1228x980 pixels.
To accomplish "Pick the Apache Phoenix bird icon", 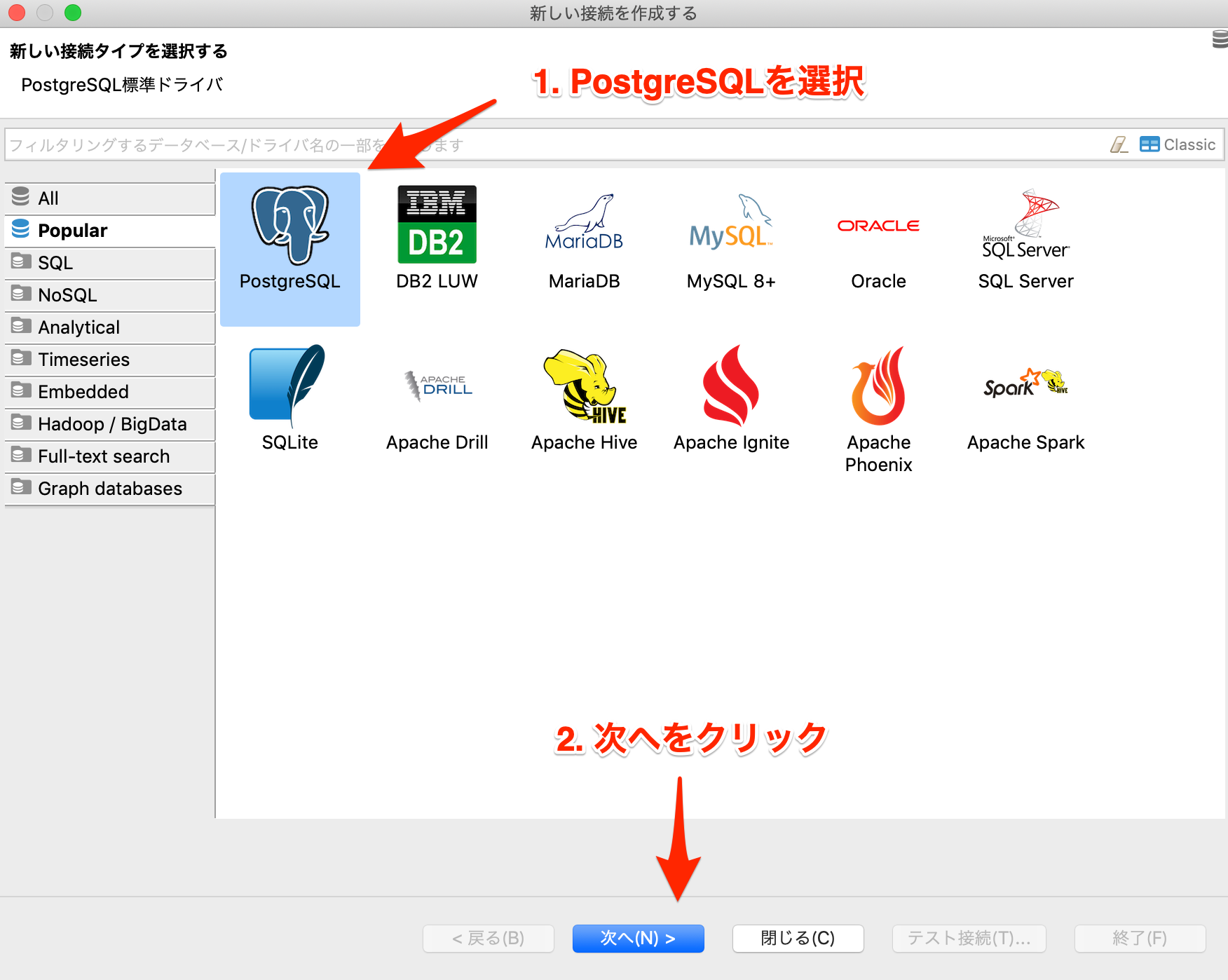I will 879,386.
